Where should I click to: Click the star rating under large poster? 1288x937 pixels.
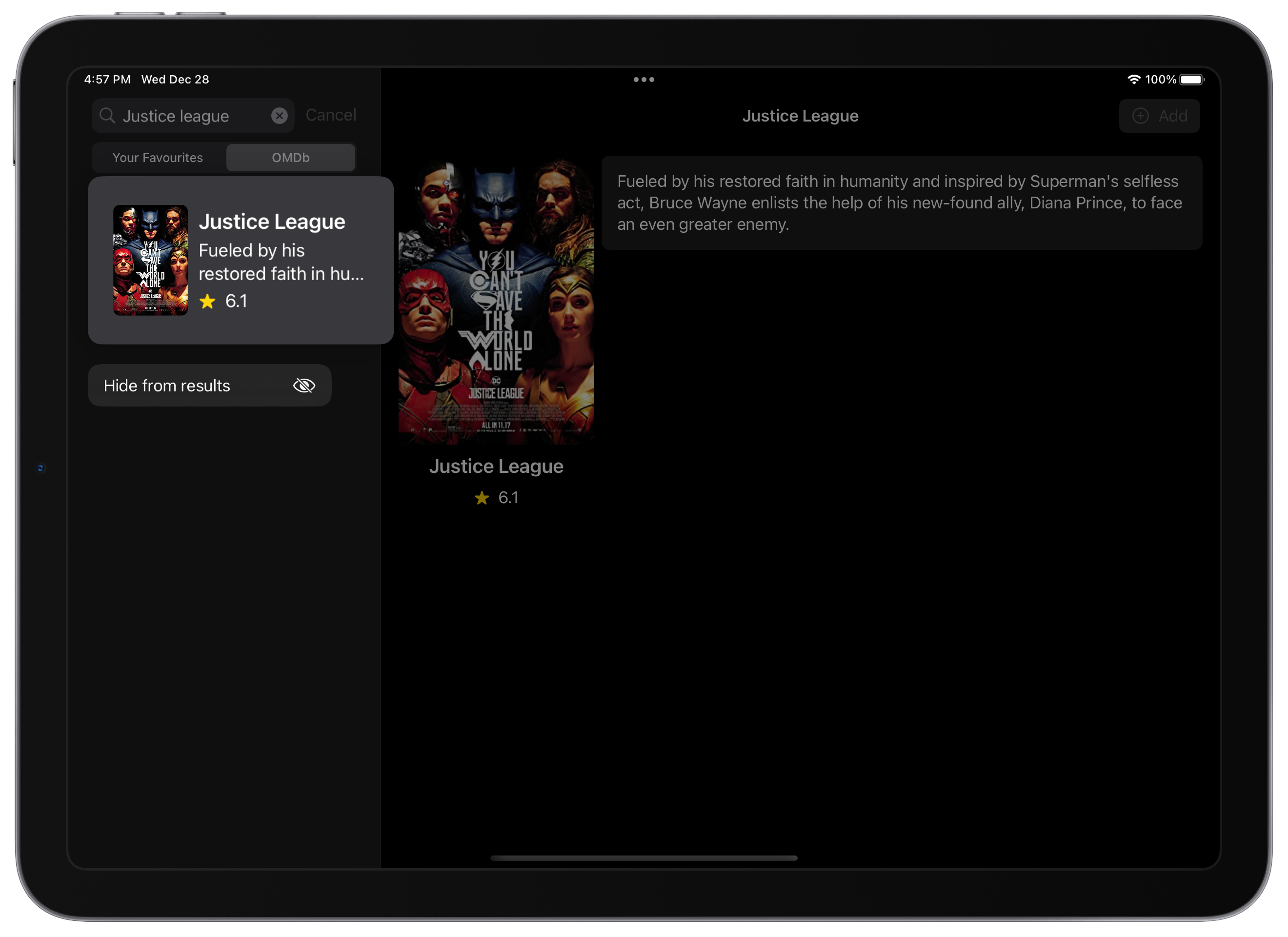click(x=482, y=498)
